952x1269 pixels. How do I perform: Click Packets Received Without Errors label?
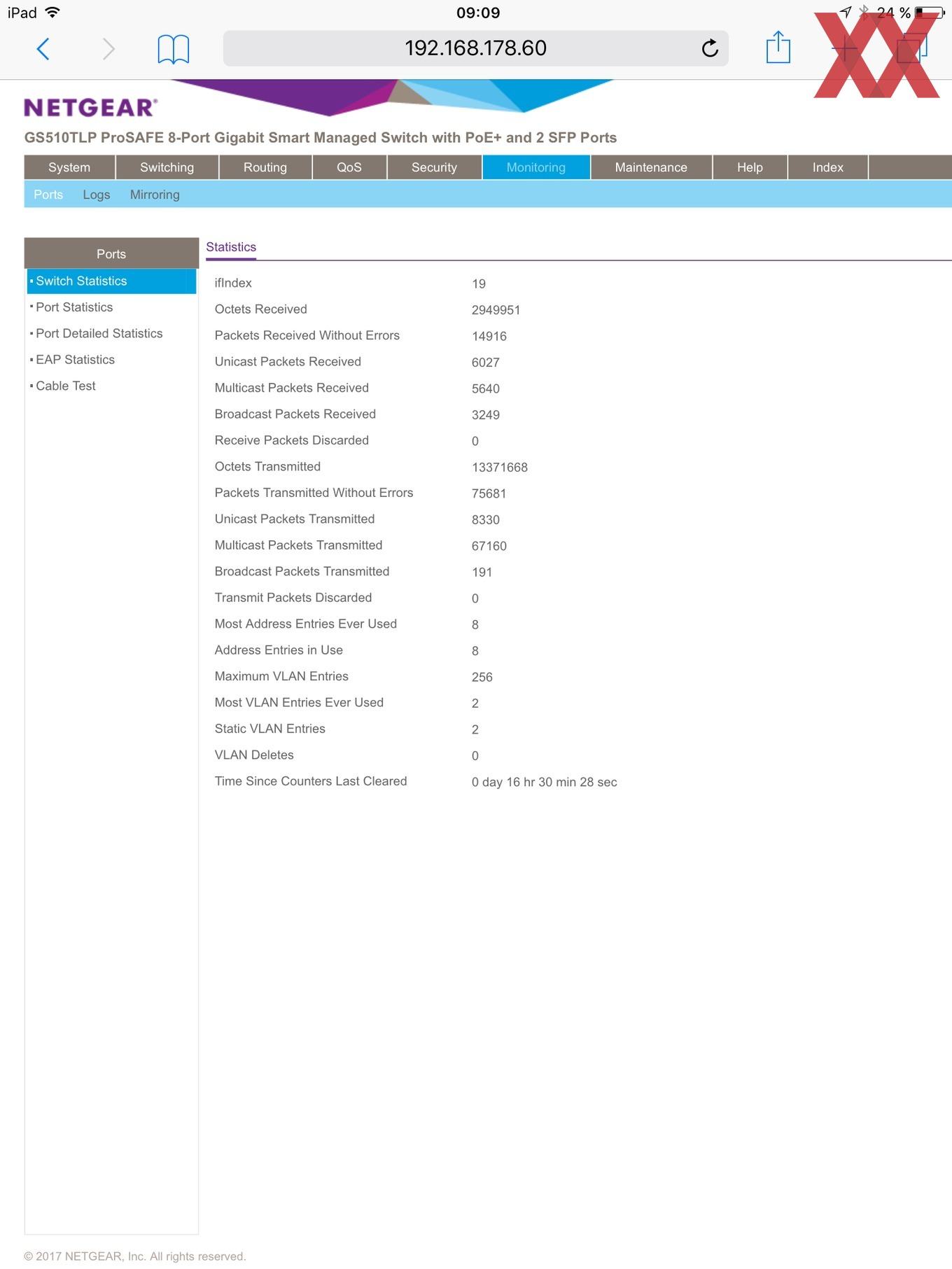(x=307, y=335)
